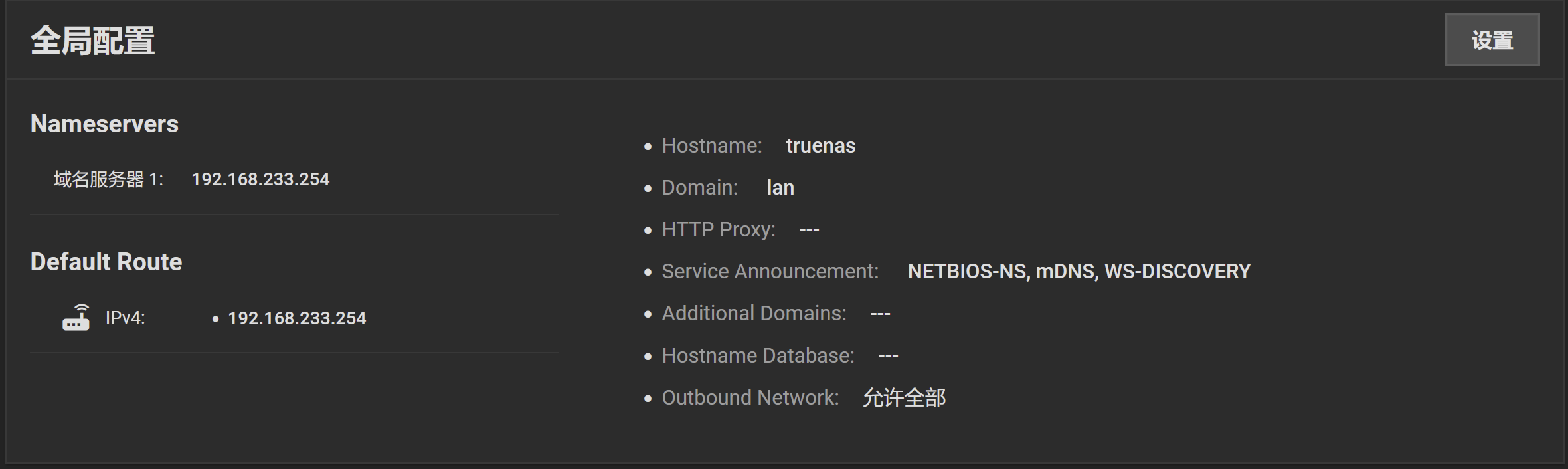Viewport: 1568px width, 469px height.
Task: Click the 域名服务器 1 label
Action: [x=108, y=179]
